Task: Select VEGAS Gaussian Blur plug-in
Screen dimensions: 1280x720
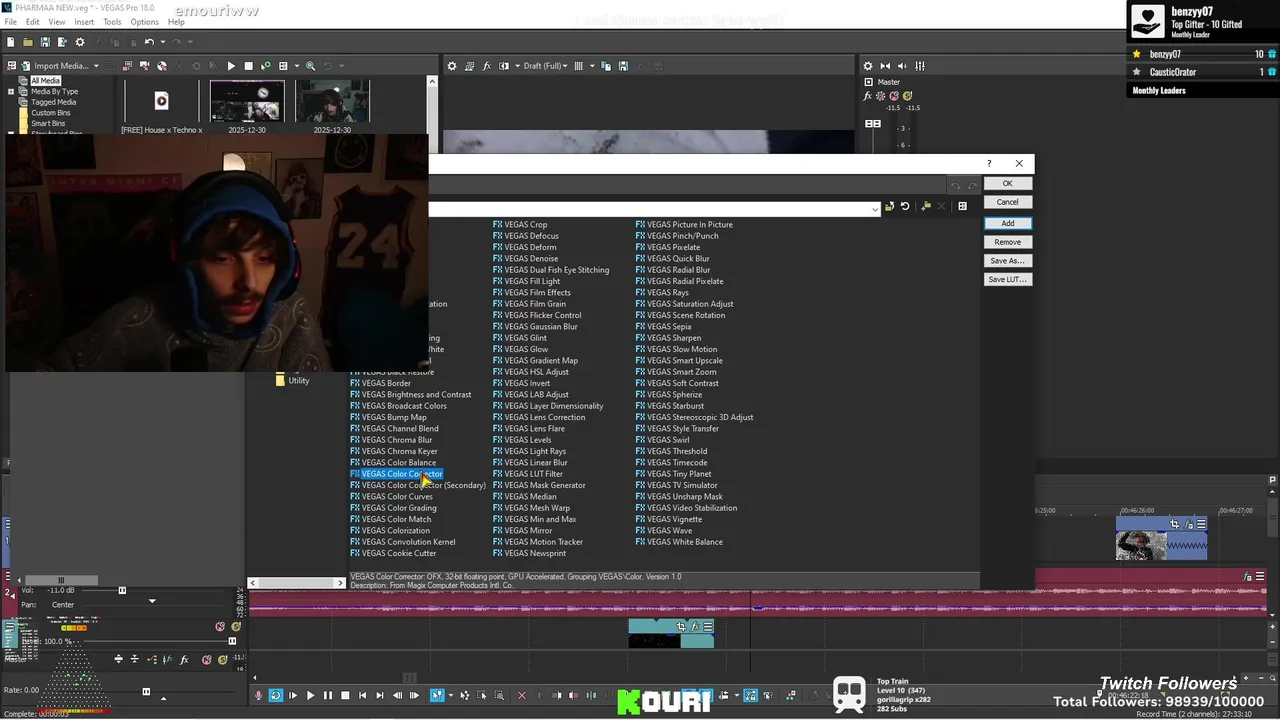Action: (x=535, y=327)
